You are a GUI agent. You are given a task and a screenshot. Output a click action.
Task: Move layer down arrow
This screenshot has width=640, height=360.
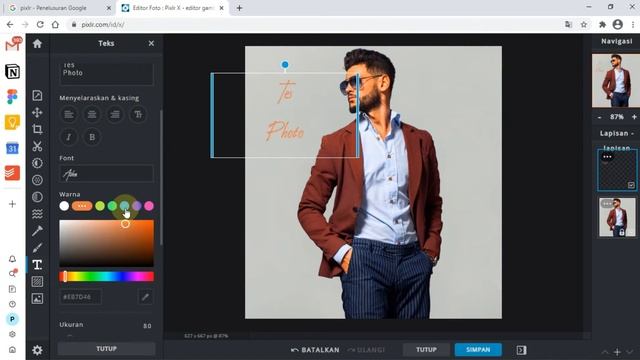pyautogui.click(x=630, y=351)
